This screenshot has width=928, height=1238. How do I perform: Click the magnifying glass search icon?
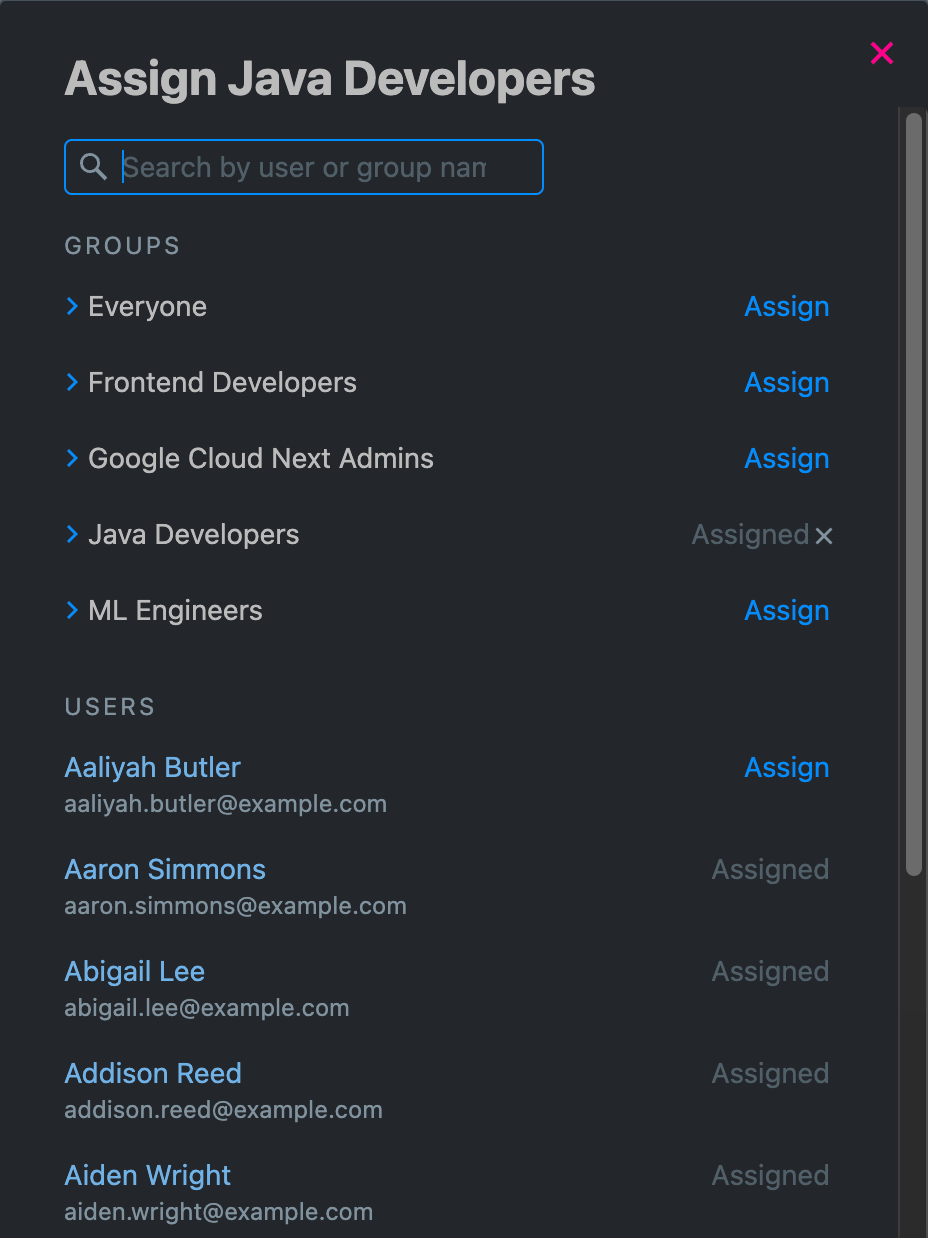93,167
